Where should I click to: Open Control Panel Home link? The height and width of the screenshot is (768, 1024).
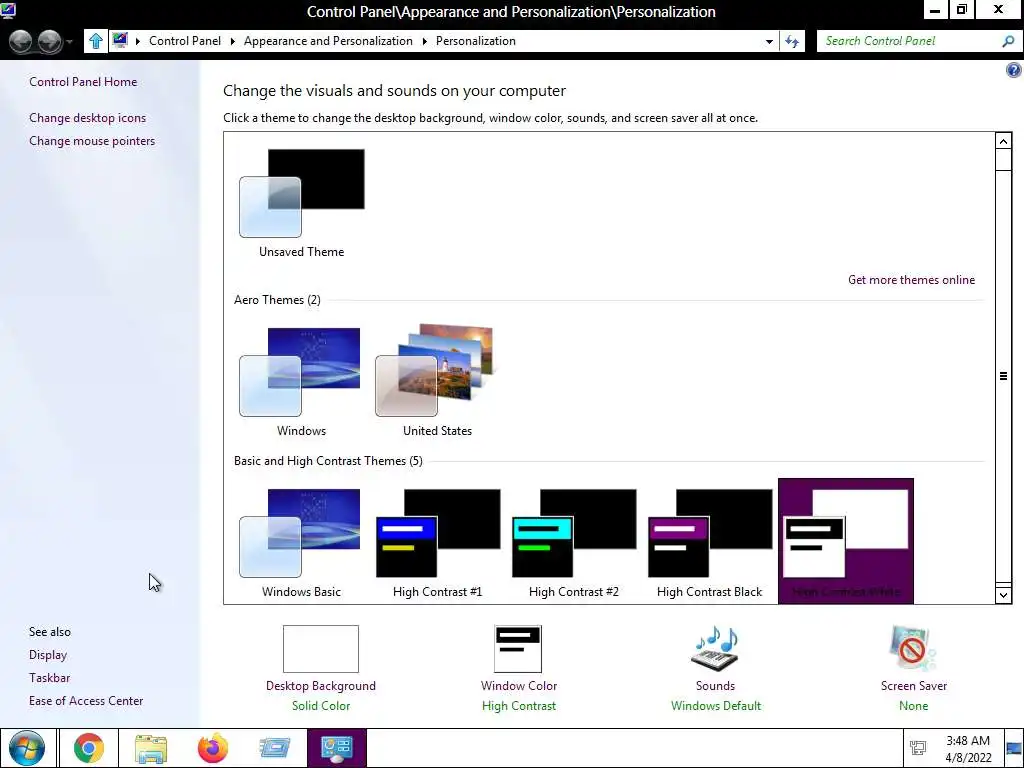pos(83,82)
